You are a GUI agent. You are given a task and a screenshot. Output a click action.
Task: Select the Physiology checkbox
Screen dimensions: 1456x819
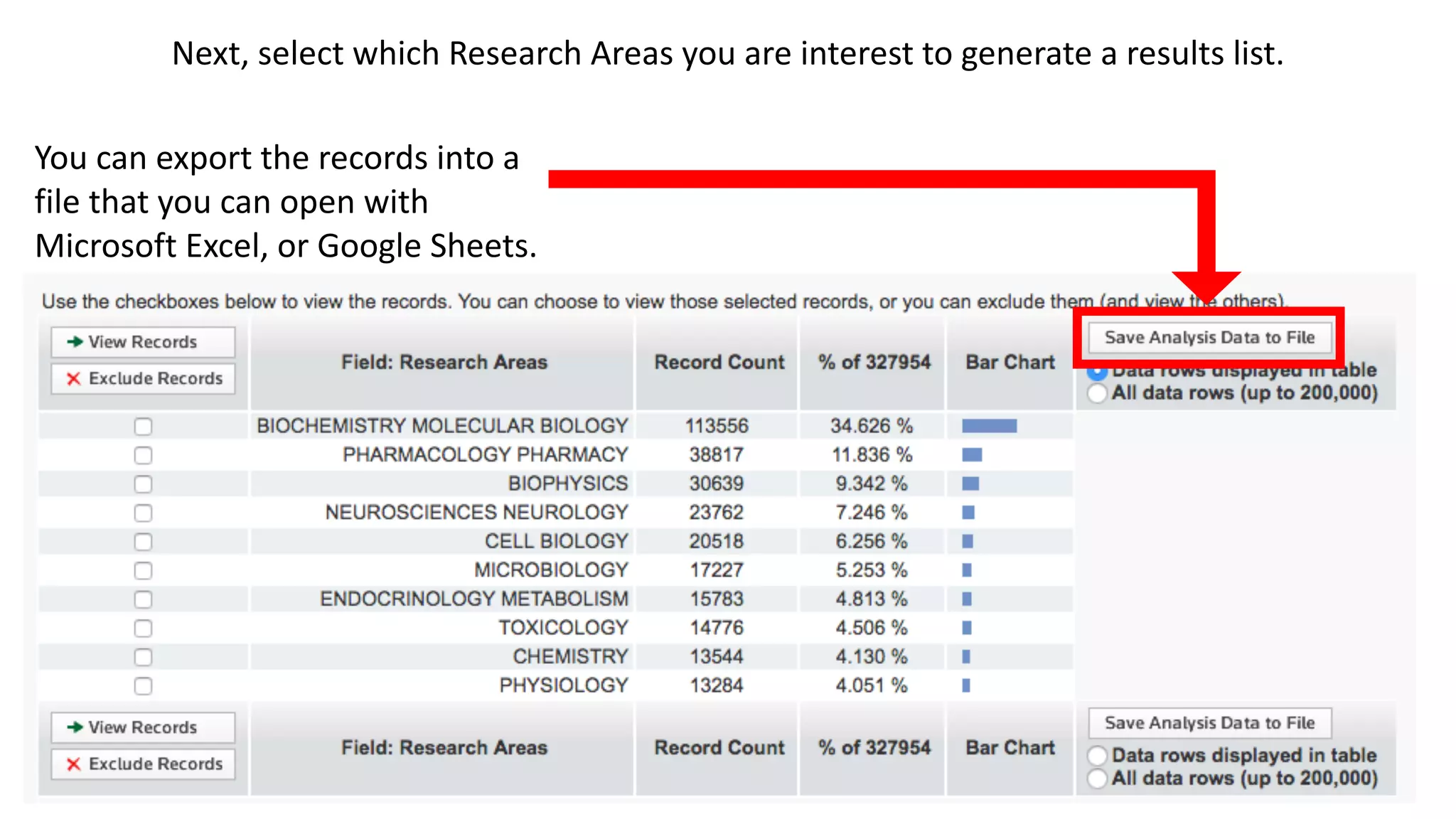pyautogui.click(x=144, y=686)
